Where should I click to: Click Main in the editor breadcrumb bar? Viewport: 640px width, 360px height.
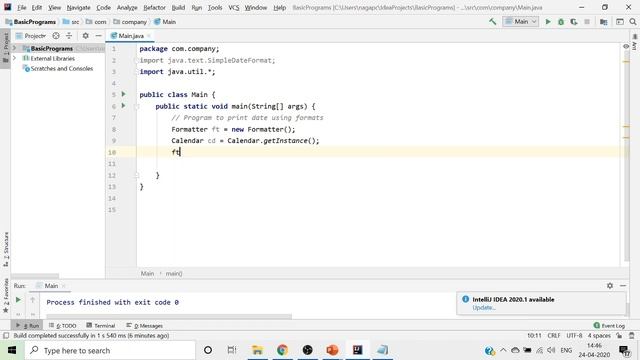pos(147,273)
